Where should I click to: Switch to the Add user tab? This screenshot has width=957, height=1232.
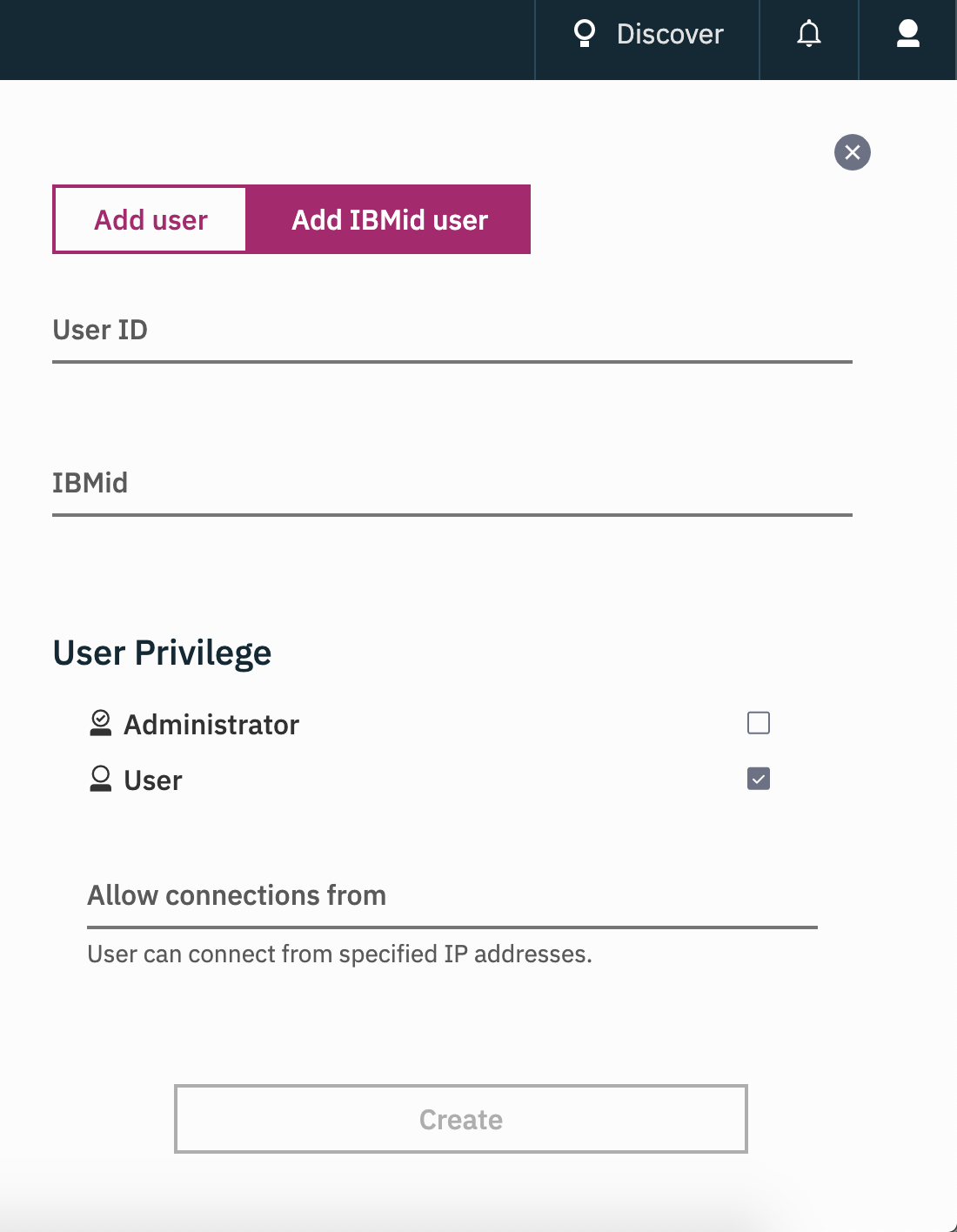151,219
